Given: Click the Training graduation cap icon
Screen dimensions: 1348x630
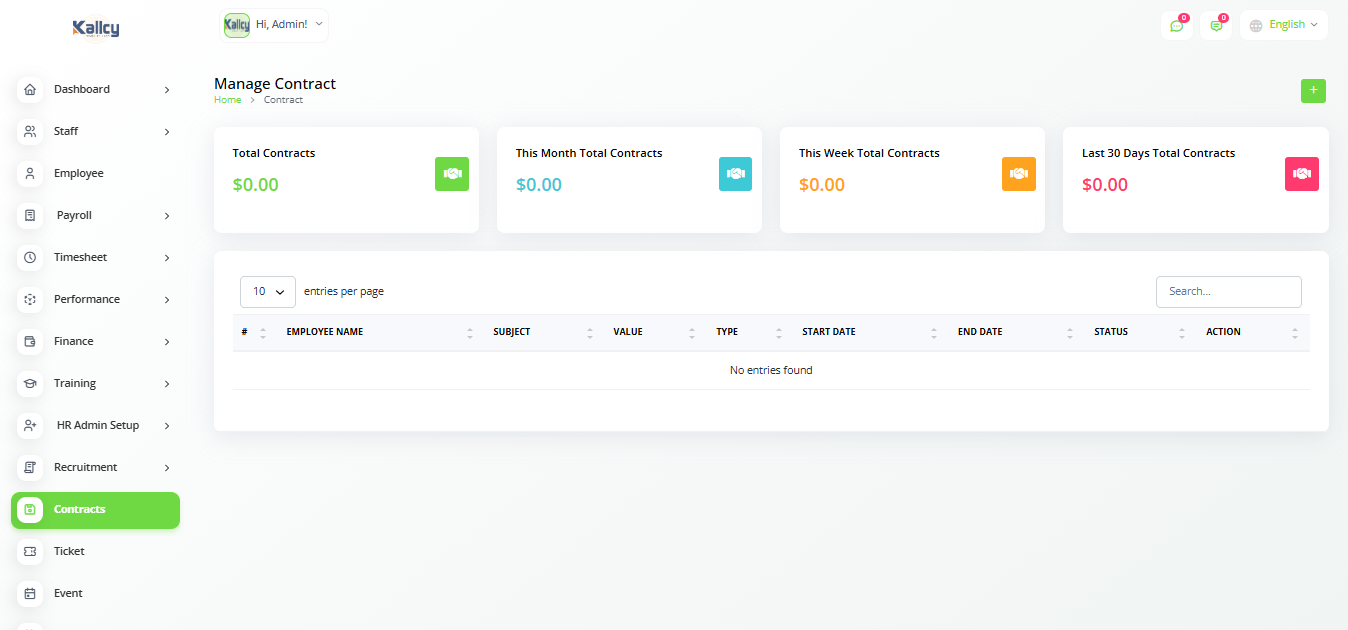Looking at the screenshot, I should 30,383.
